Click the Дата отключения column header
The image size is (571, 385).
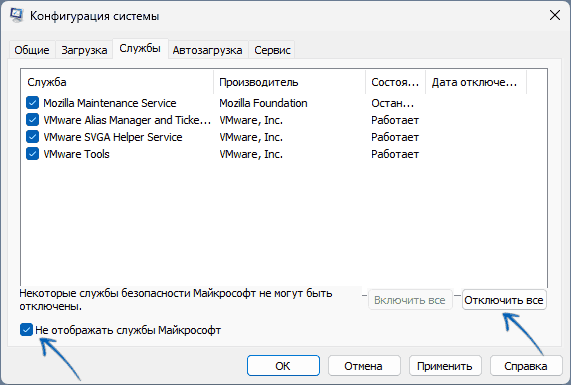click(476, 82)
